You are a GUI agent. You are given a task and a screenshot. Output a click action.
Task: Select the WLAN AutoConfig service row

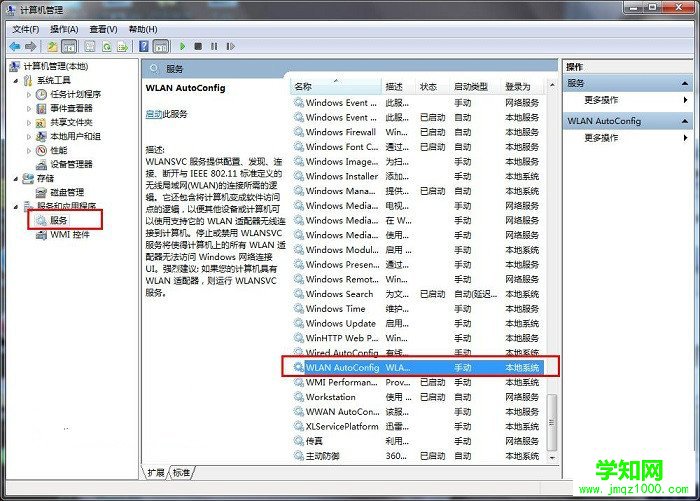click(418, 367)
